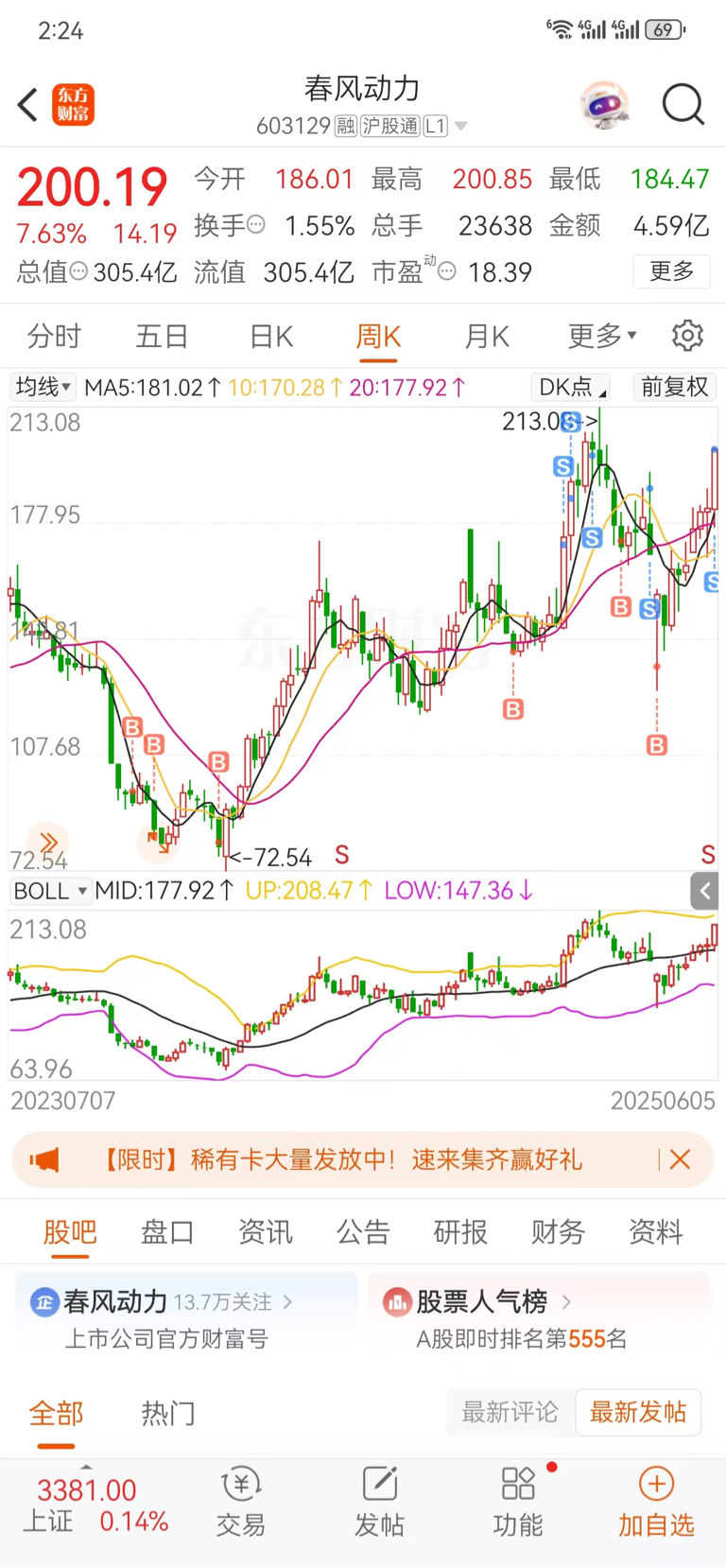
Task: Open the BOLL indicator dropdown
Action: tap(50, 891)
